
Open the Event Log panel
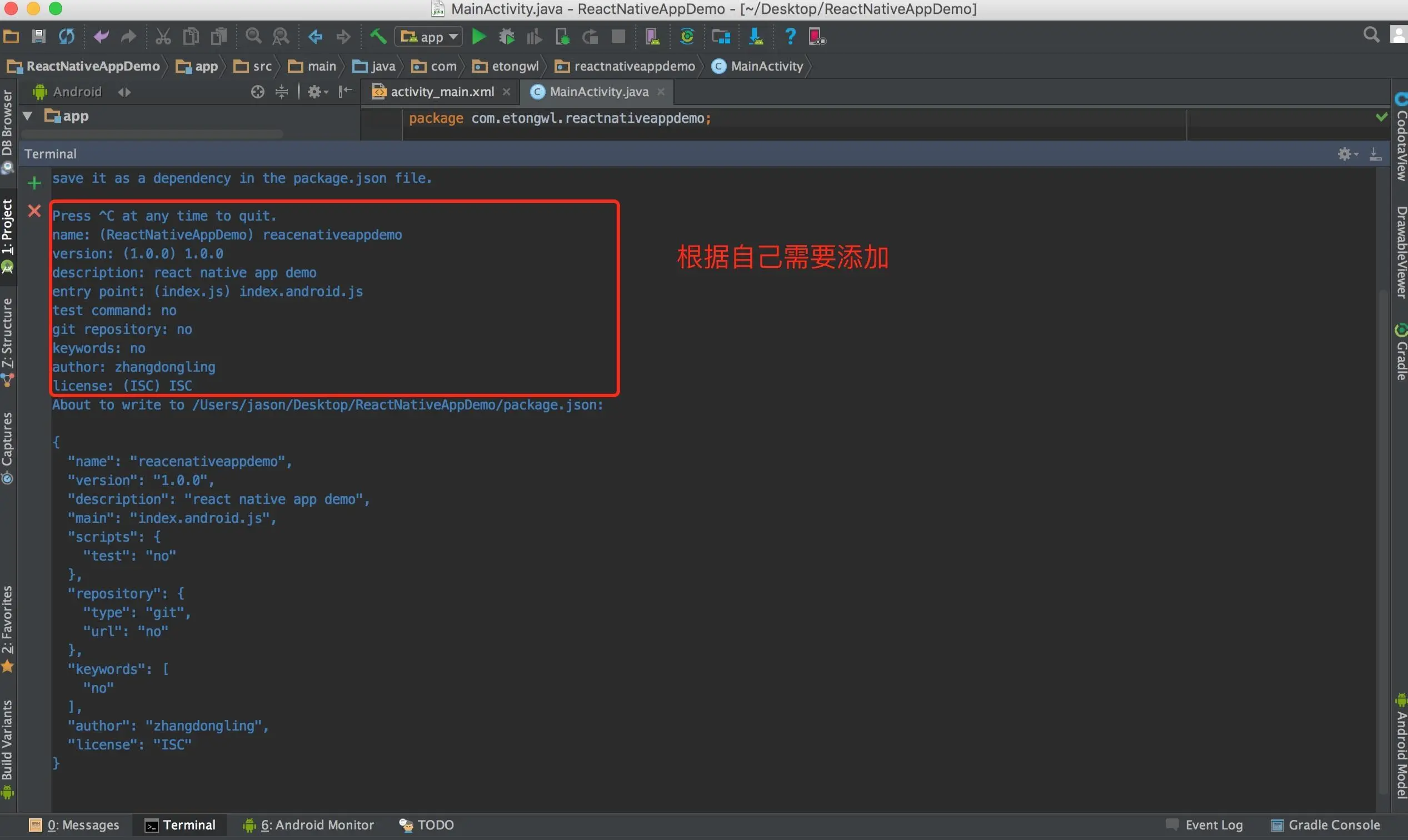coord(1204,826)
